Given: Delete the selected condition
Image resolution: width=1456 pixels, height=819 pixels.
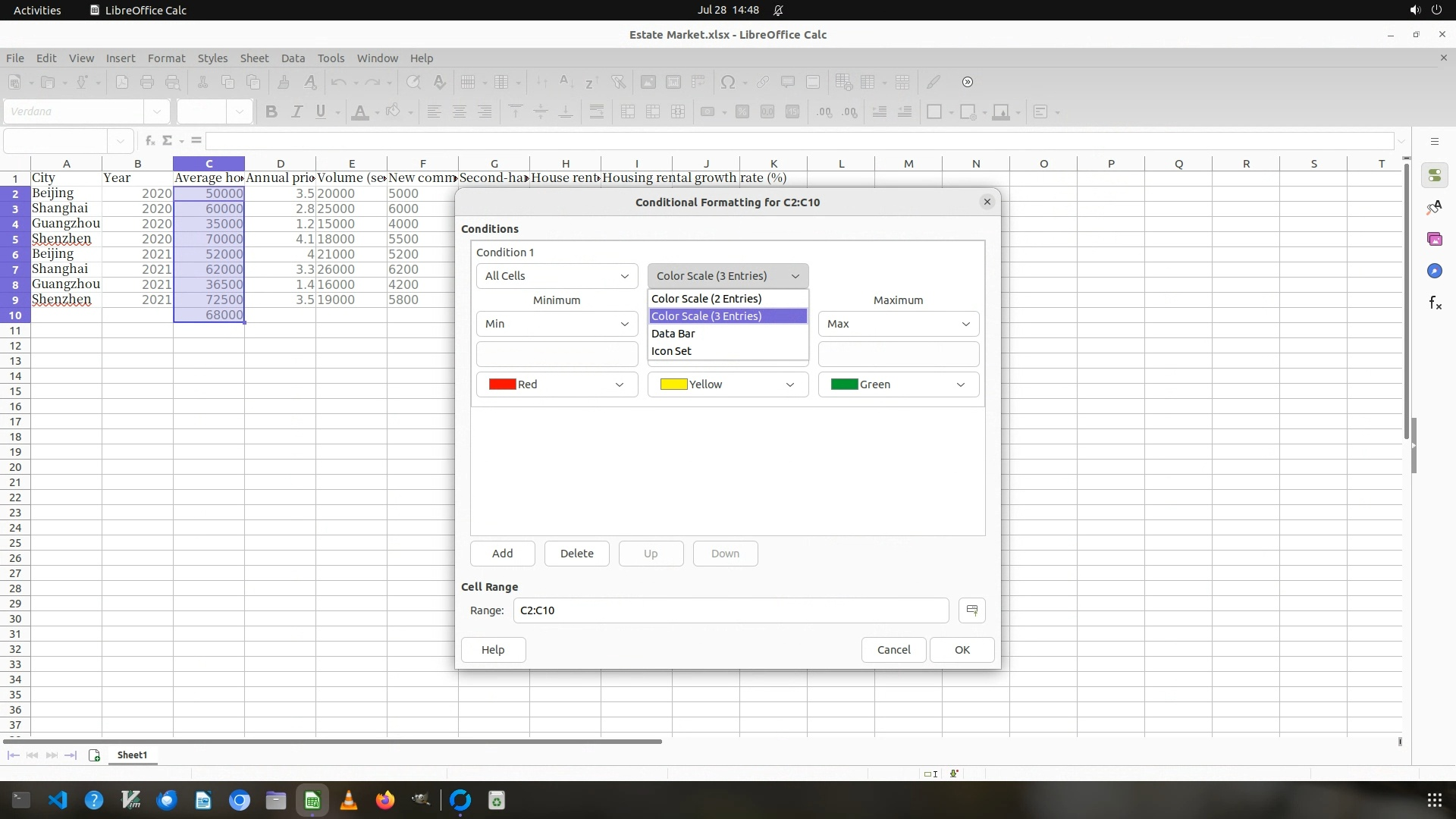Looking at the screenshot, I should 576,554.
